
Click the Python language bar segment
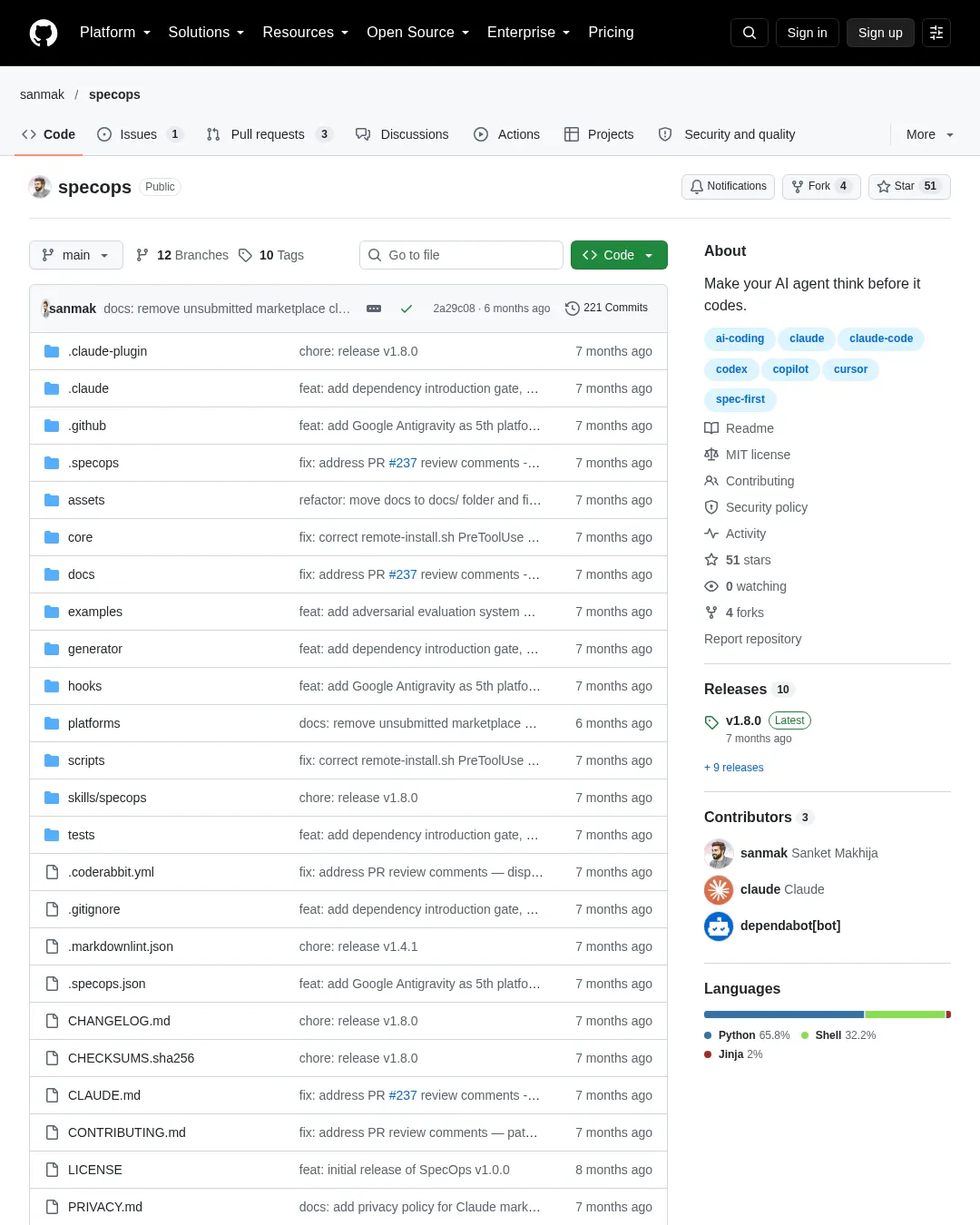pyautogui.click(x=784, y=1014)
